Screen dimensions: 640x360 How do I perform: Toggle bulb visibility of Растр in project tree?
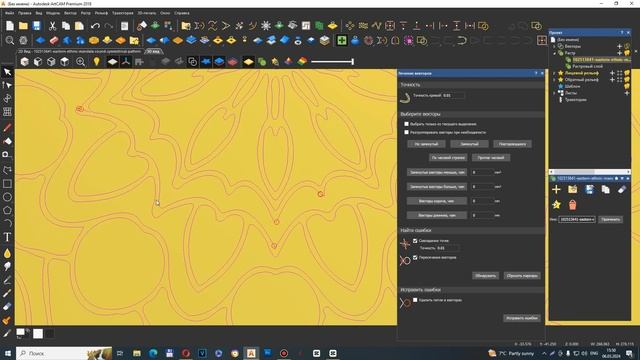click(627, 53)
